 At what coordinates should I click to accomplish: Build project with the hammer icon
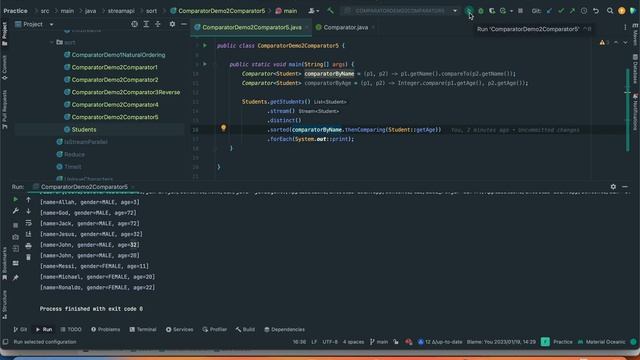coord(330,11)
